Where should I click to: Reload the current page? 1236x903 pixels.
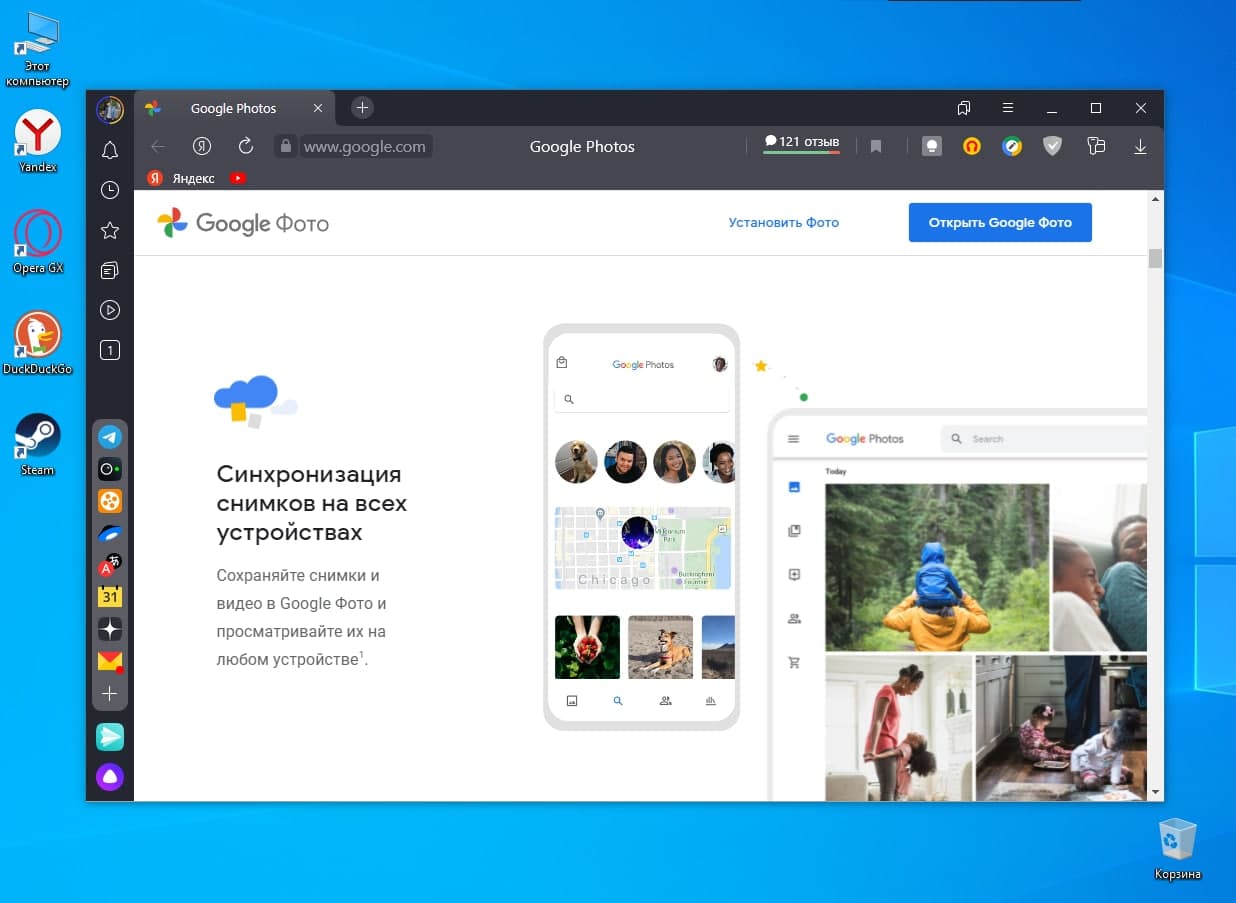point(246,146)
